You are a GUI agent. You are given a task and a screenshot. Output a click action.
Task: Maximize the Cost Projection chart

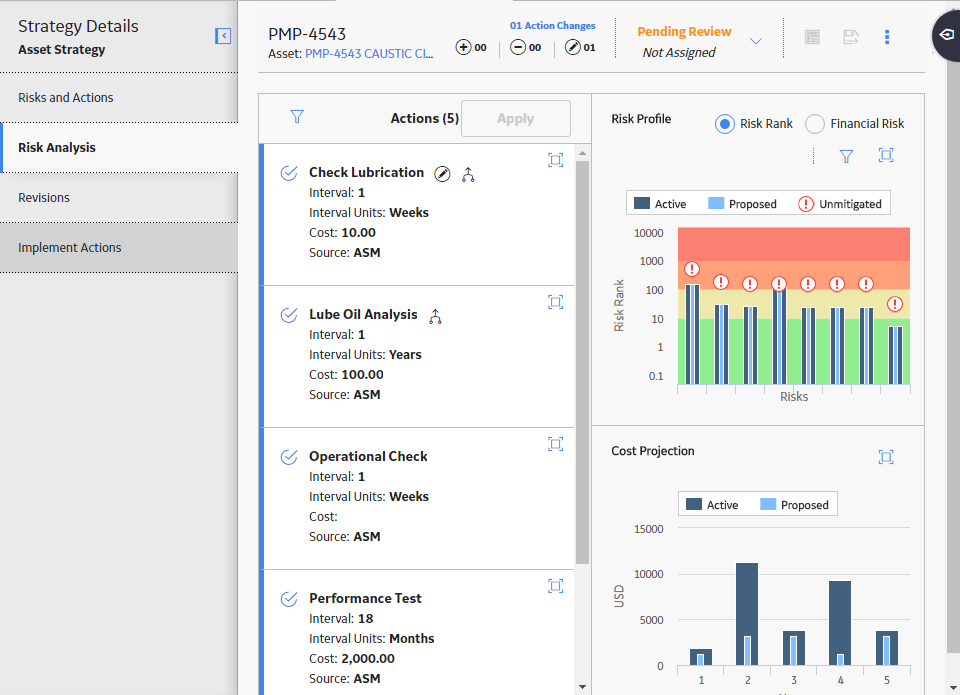pos(886,457)
